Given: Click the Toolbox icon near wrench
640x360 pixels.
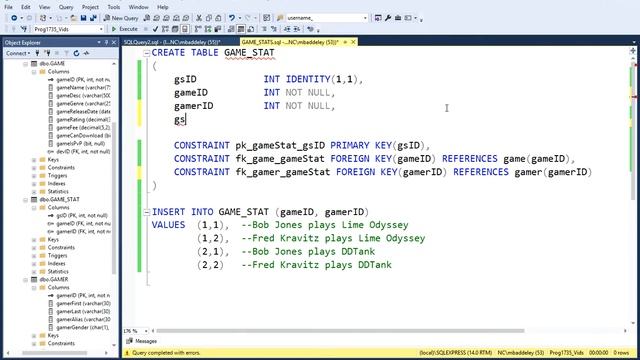Looking at the screenshot, I should [398, 18].
